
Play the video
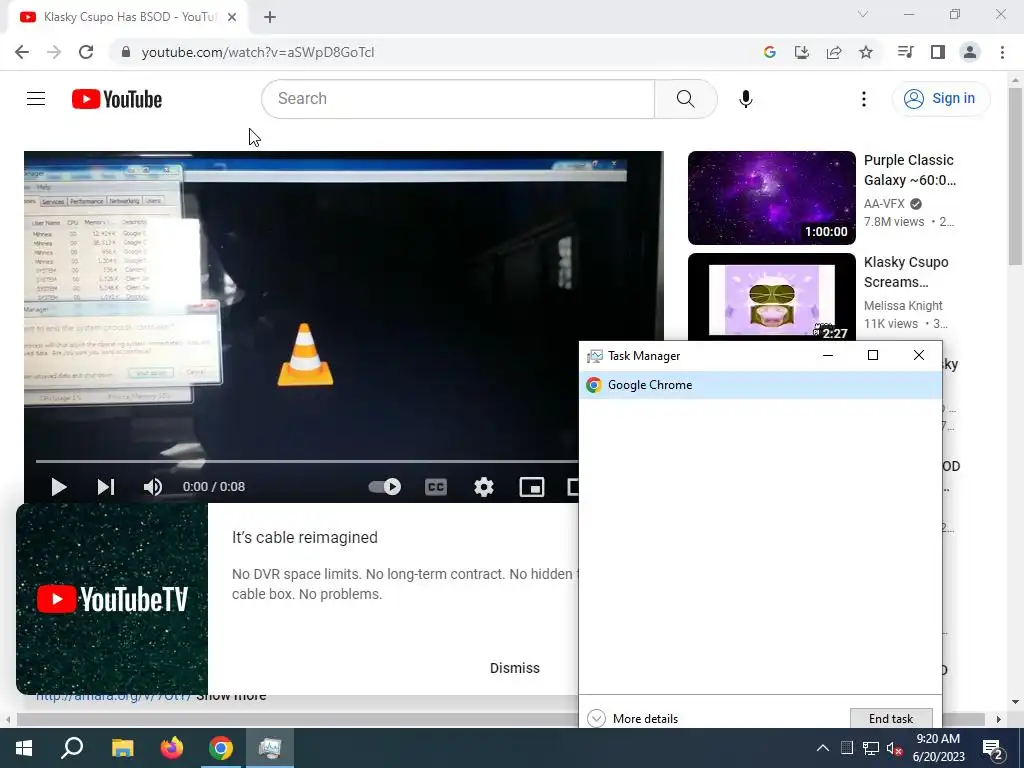(59, 487)
